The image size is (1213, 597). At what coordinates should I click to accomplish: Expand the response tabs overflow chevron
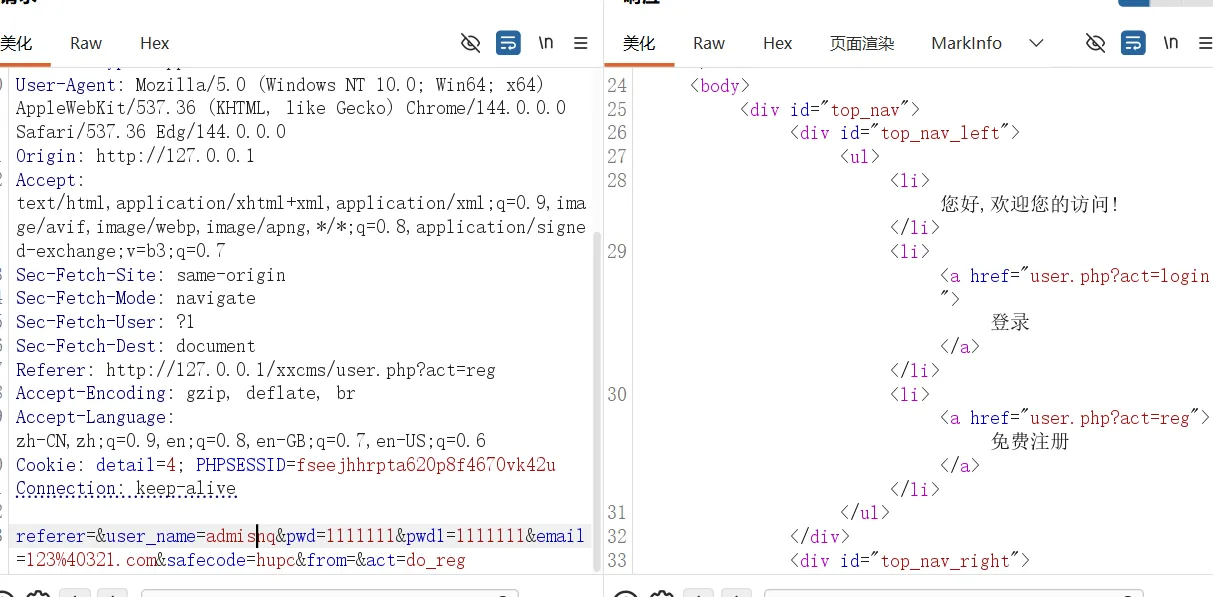pos(1036,43)
